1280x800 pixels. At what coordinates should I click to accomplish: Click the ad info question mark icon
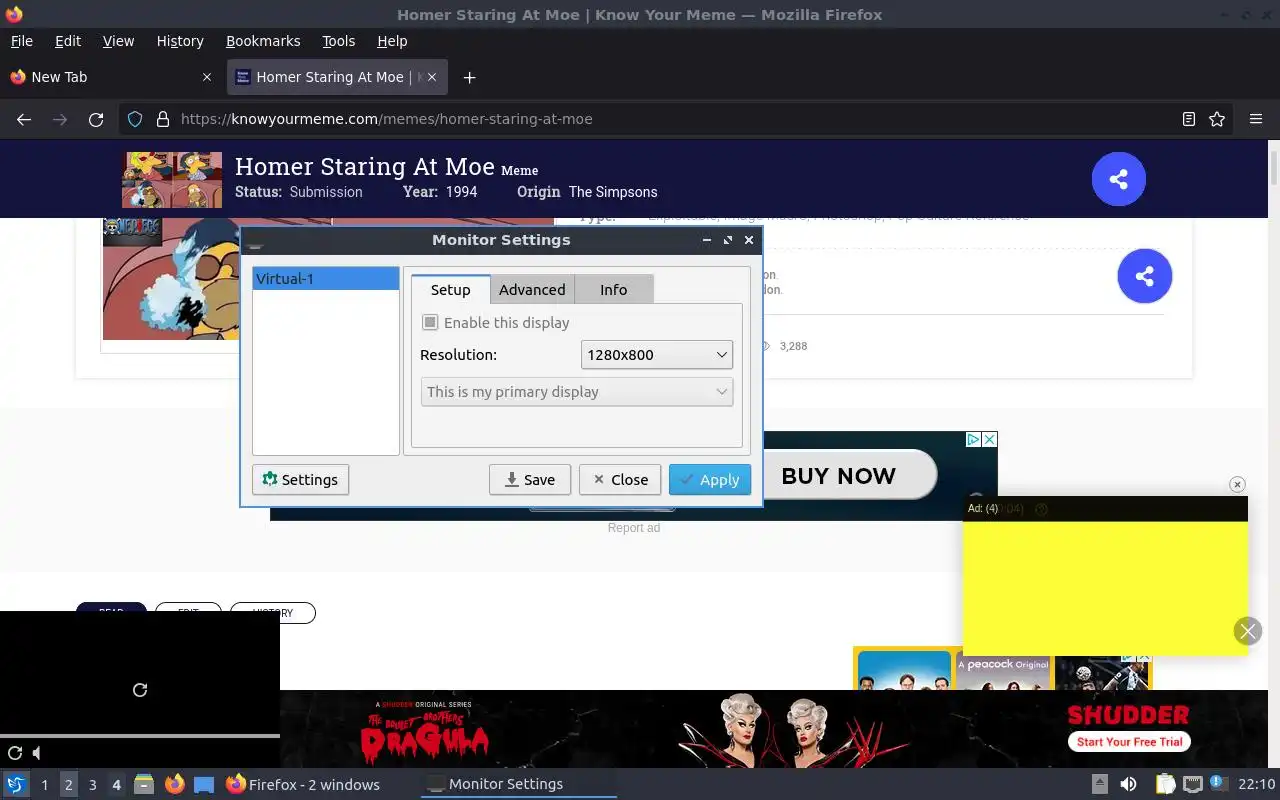point(1041,509)
